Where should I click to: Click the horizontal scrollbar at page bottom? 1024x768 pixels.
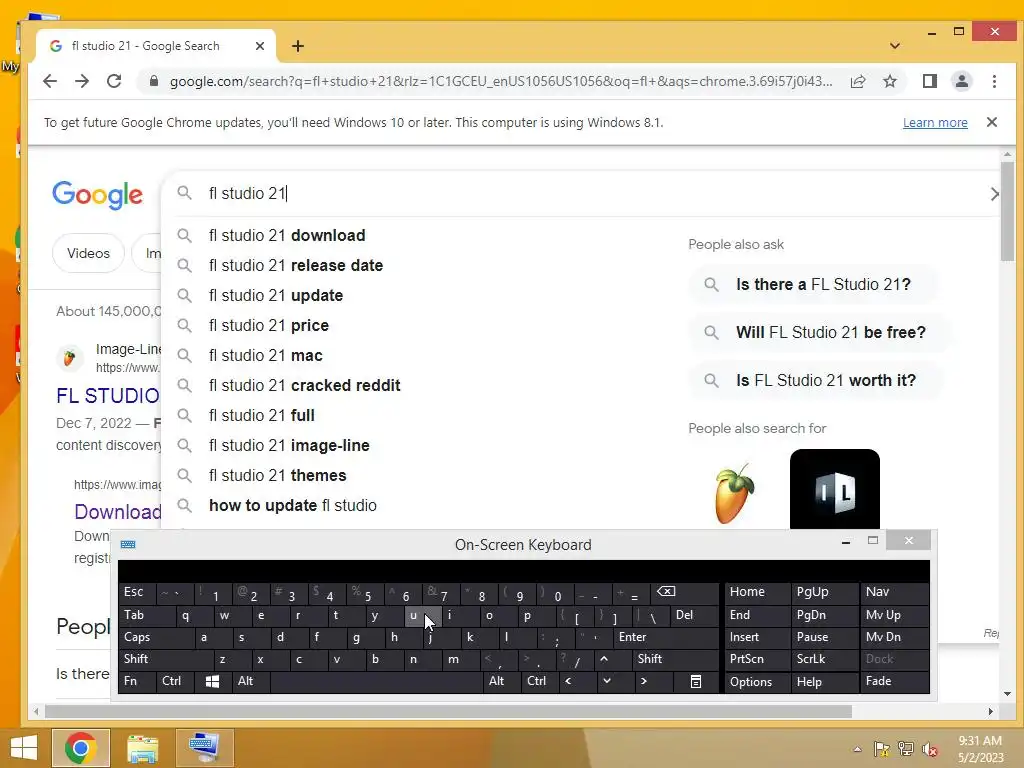(448, 711)
